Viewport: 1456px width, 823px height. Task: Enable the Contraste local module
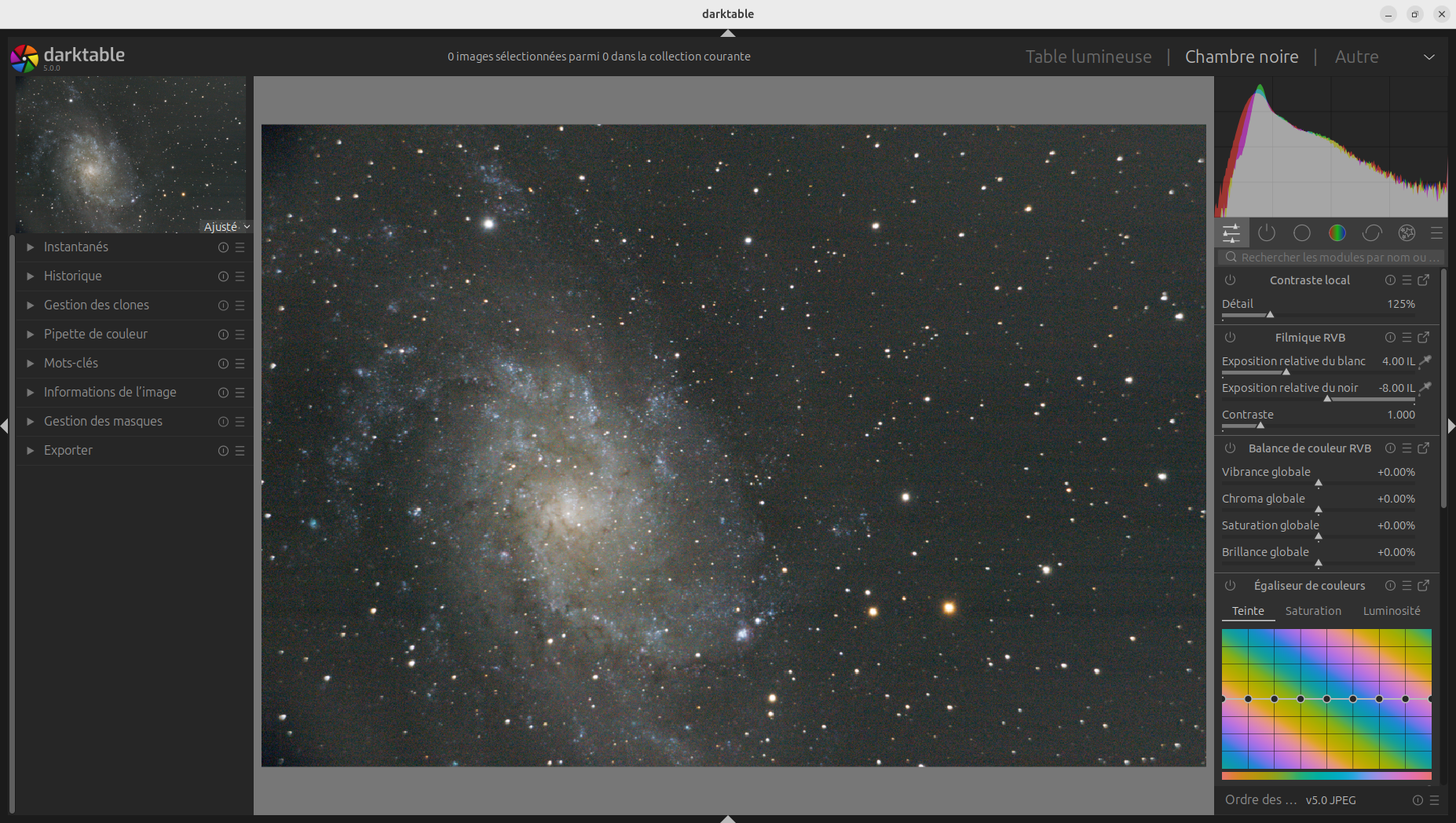[1231, 280]
